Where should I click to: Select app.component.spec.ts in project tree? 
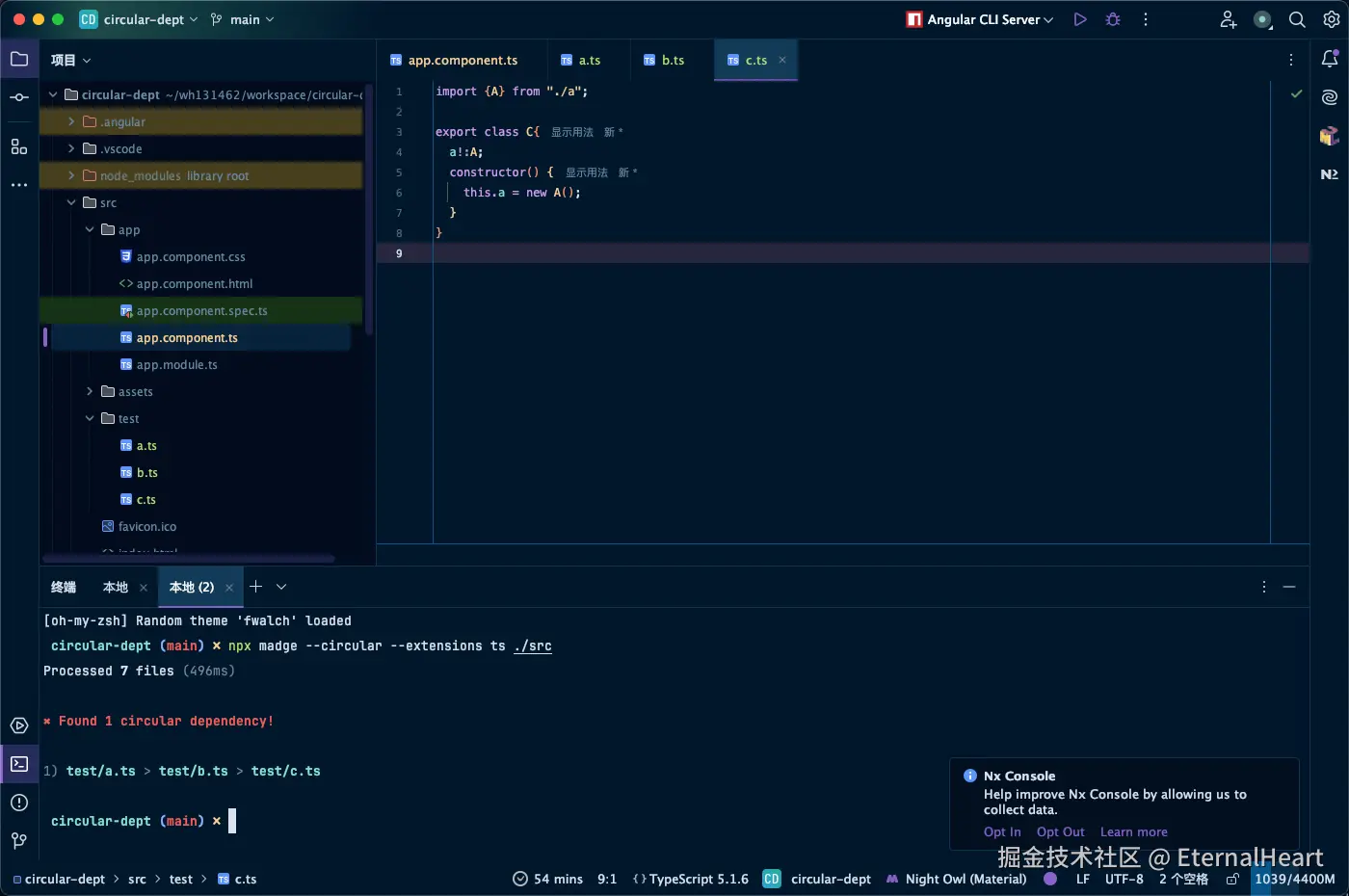(x=202, y=311)
